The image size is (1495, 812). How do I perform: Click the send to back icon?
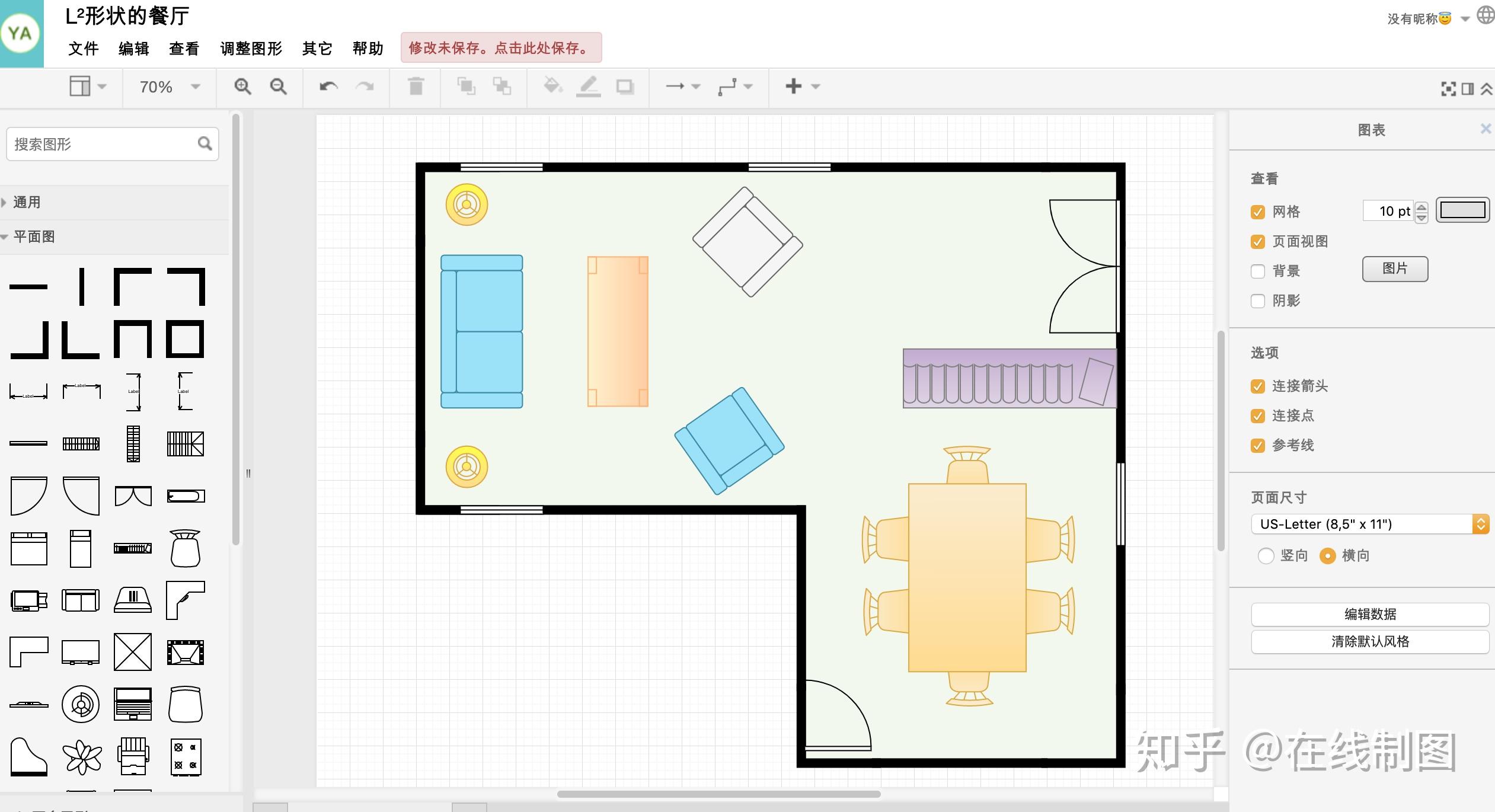tap(502, 87)
